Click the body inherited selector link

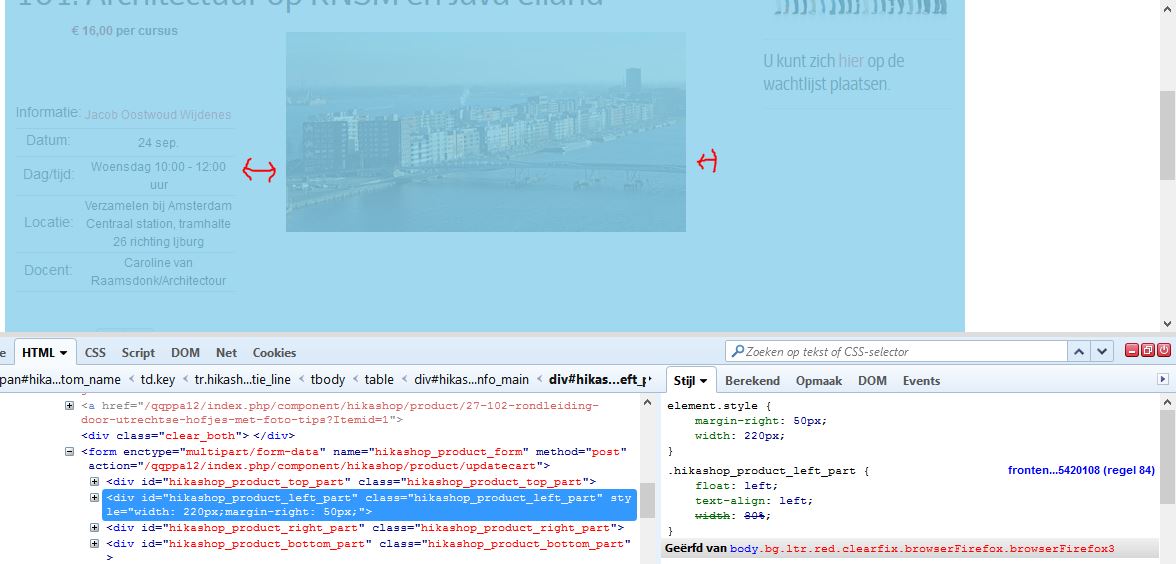922,549
